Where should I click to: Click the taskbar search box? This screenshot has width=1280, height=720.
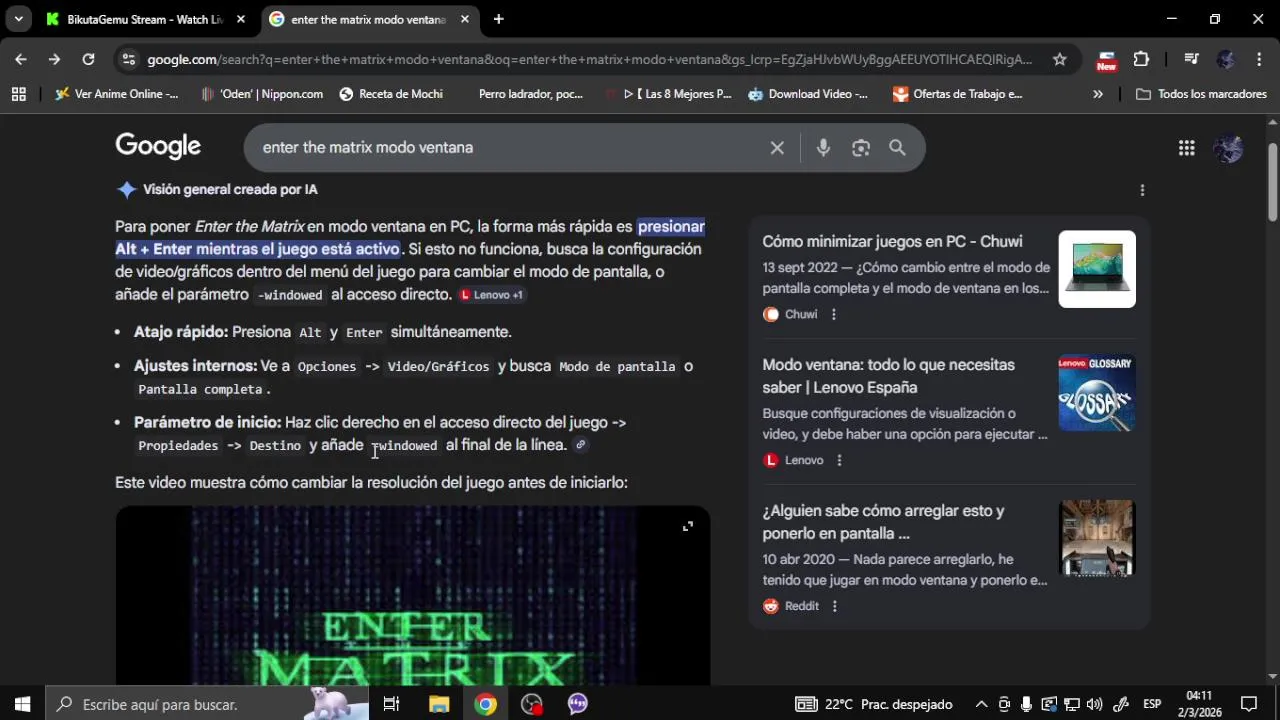pos(207,704)
